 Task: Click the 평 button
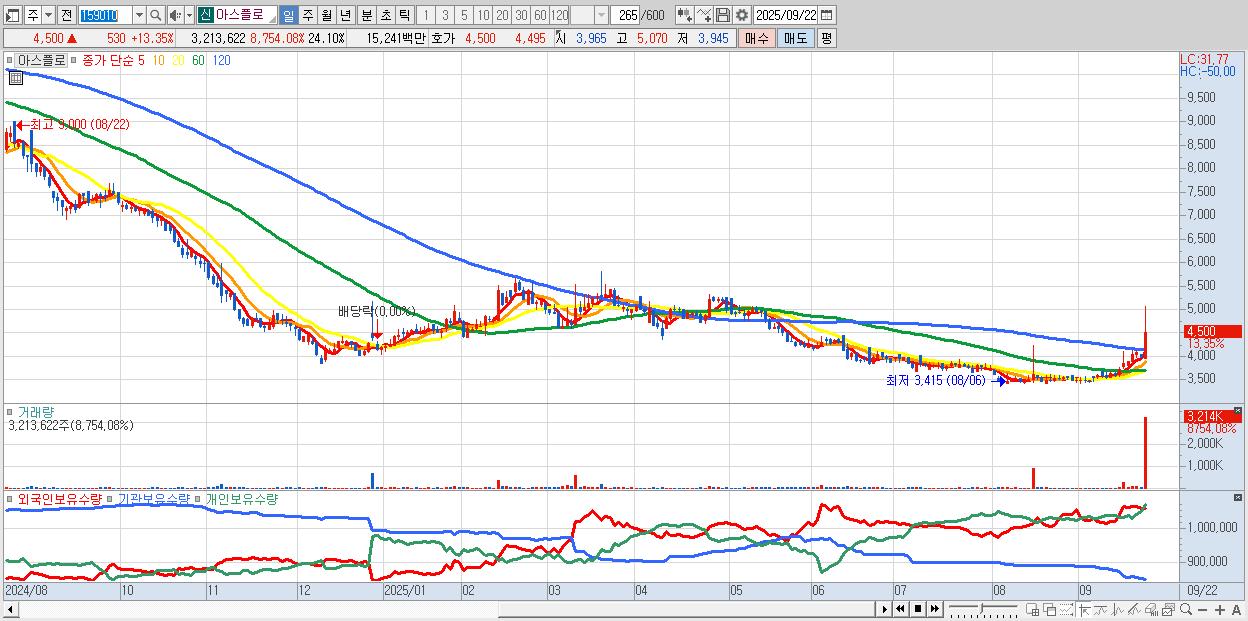(x=826, y=38)
